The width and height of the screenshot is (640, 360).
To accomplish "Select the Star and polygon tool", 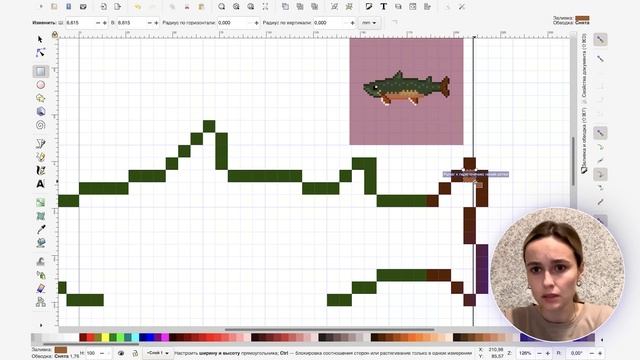I will coord(40,98).
